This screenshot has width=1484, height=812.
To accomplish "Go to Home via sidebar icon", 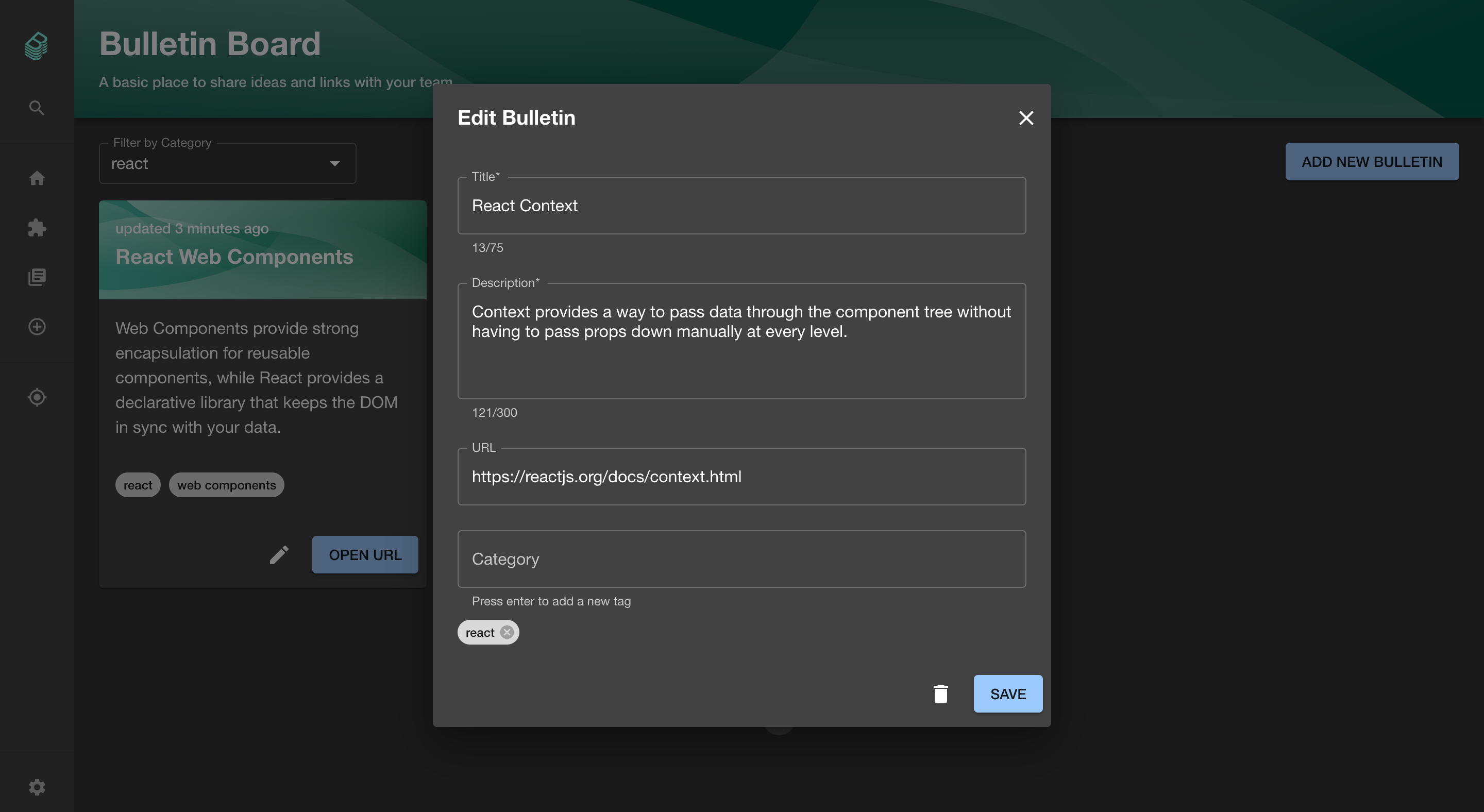I will tap(37, 178).
